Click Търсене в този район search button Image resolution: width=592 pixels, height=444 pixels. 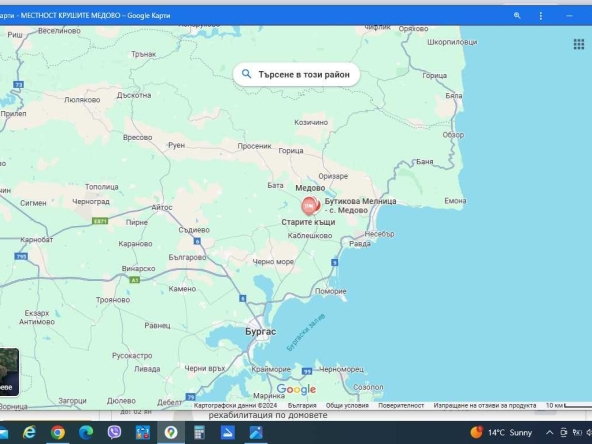pyautogui.click(x=296, y=74)
